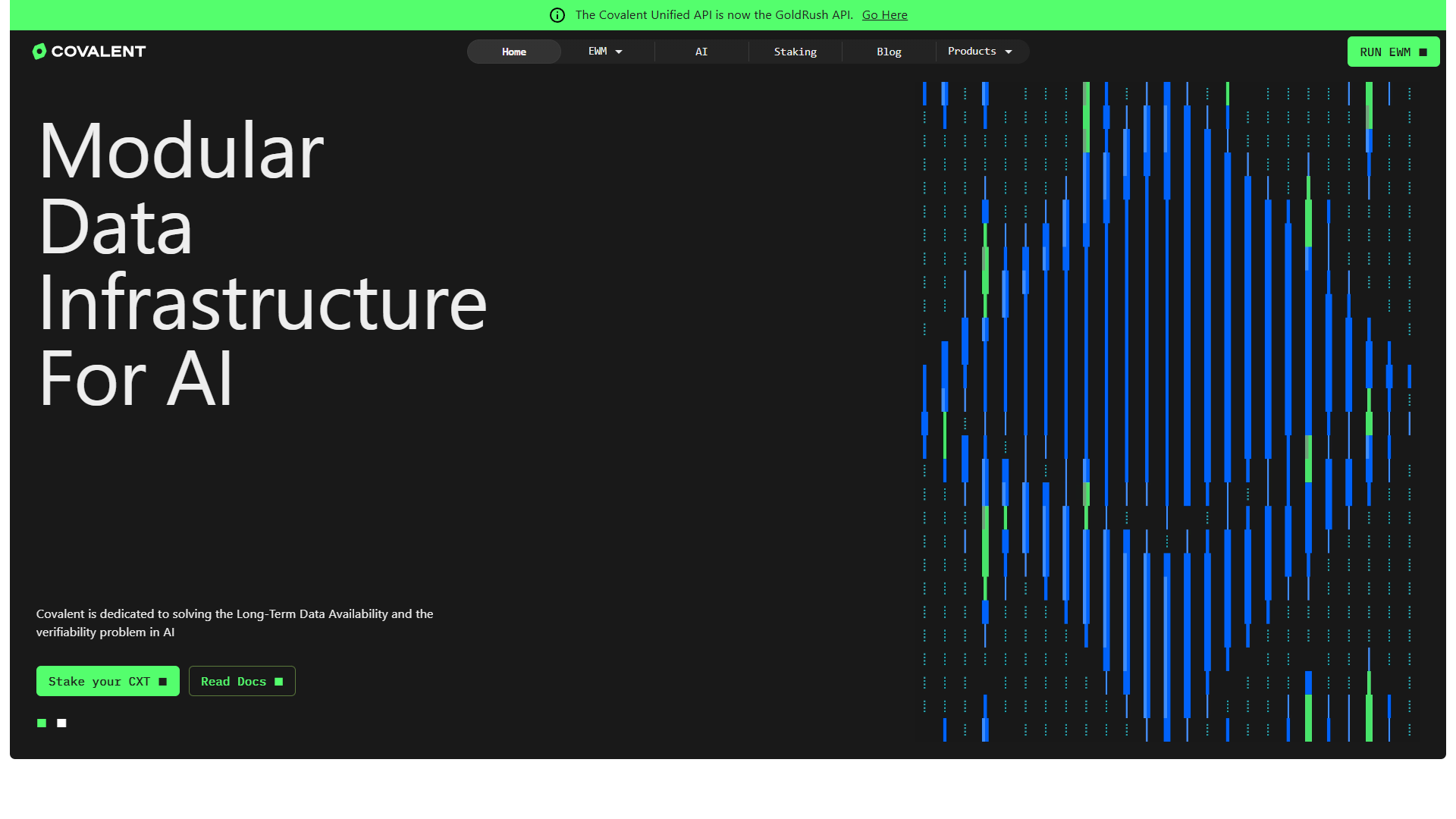Viewport: 1456px width, 819px height.
Task: Open the Home nav tab
Action: point(514,52)
